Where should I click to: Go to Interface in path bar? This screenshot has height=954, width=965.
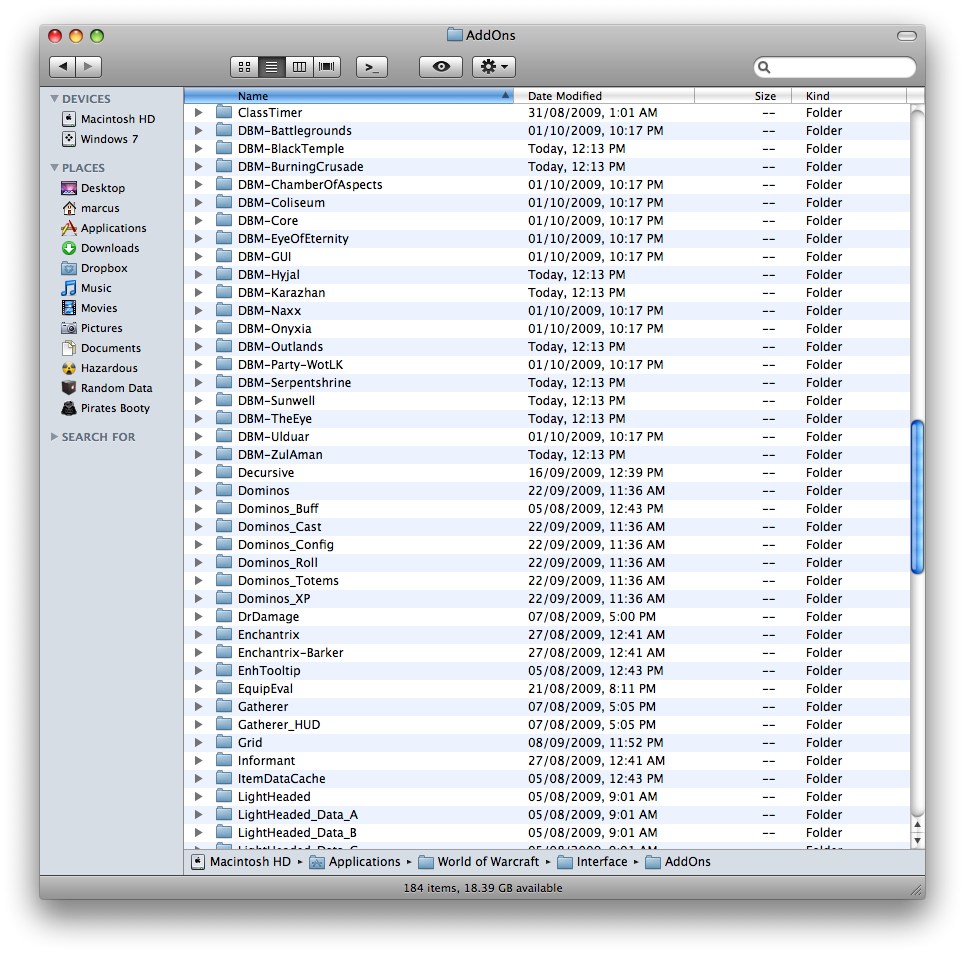(593, 862)
